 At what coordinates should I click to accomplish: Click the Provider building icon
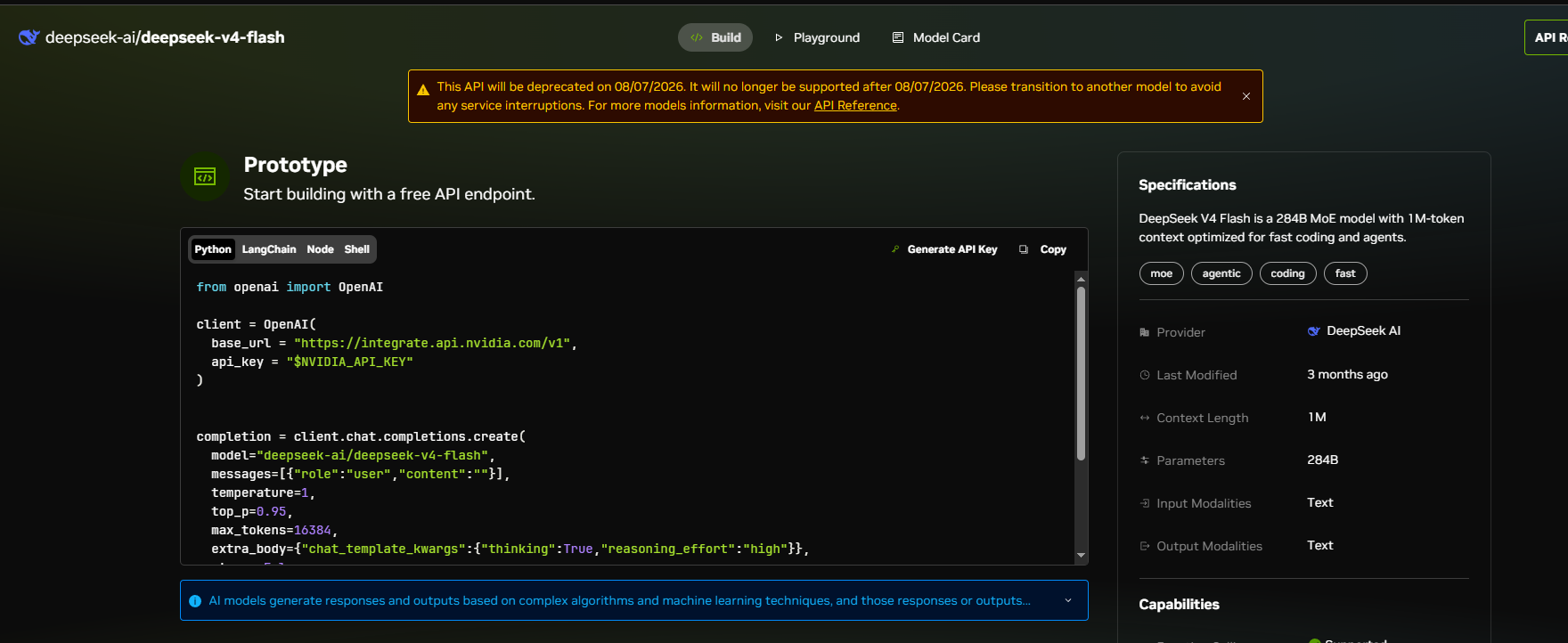click(x=1145, y=332)
